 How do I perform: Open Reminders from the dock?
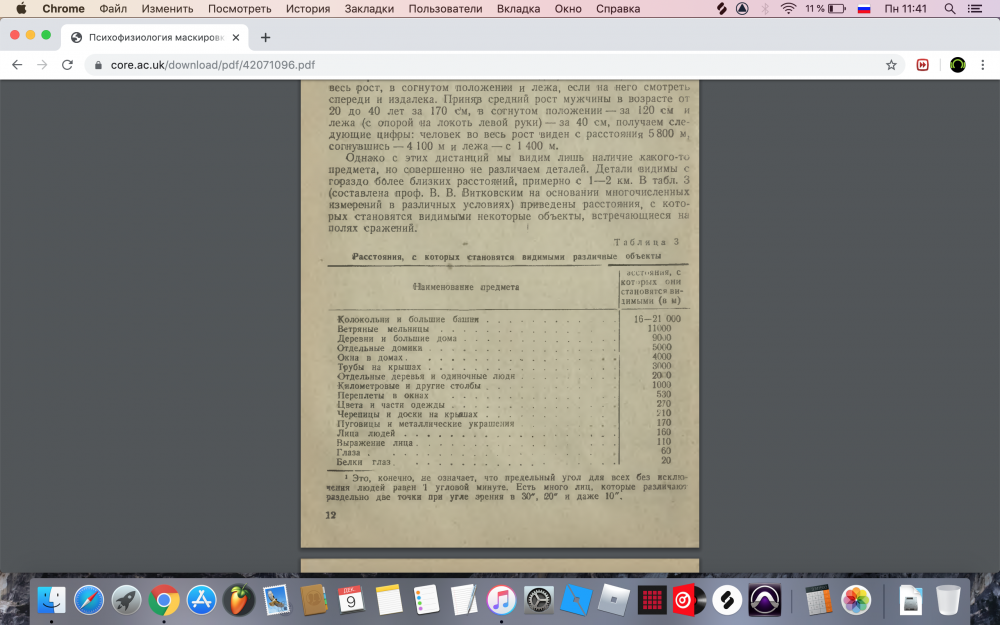[x=426, y=600]
